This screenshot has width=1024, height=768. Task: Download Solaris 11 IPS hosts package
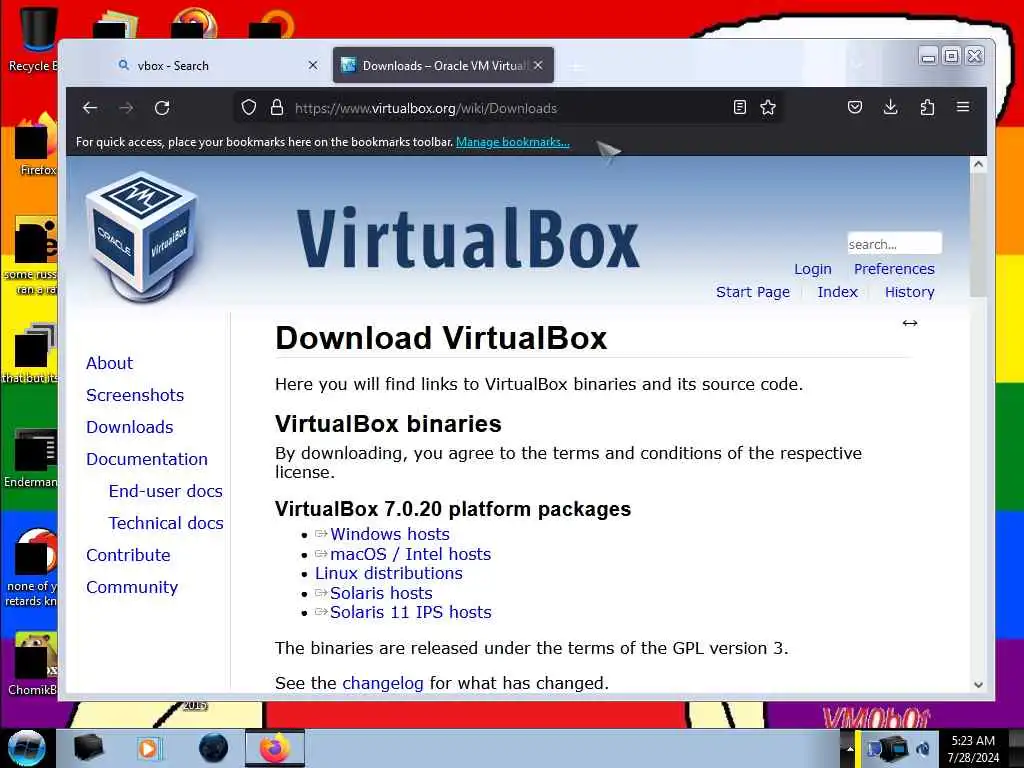(x=410, y=613)
